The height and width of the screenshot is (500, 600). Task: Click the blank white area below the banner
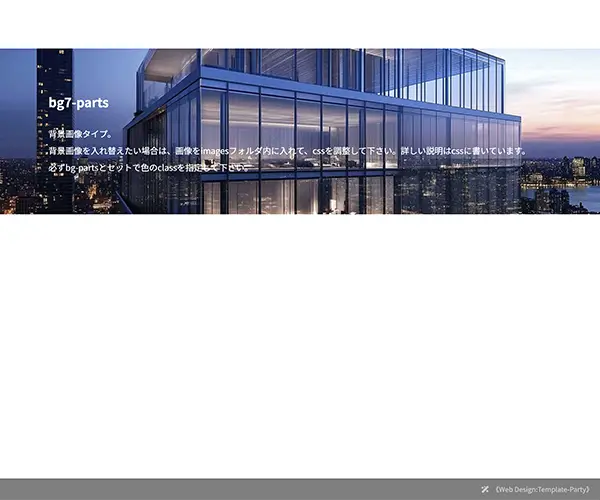click(300, 340)
